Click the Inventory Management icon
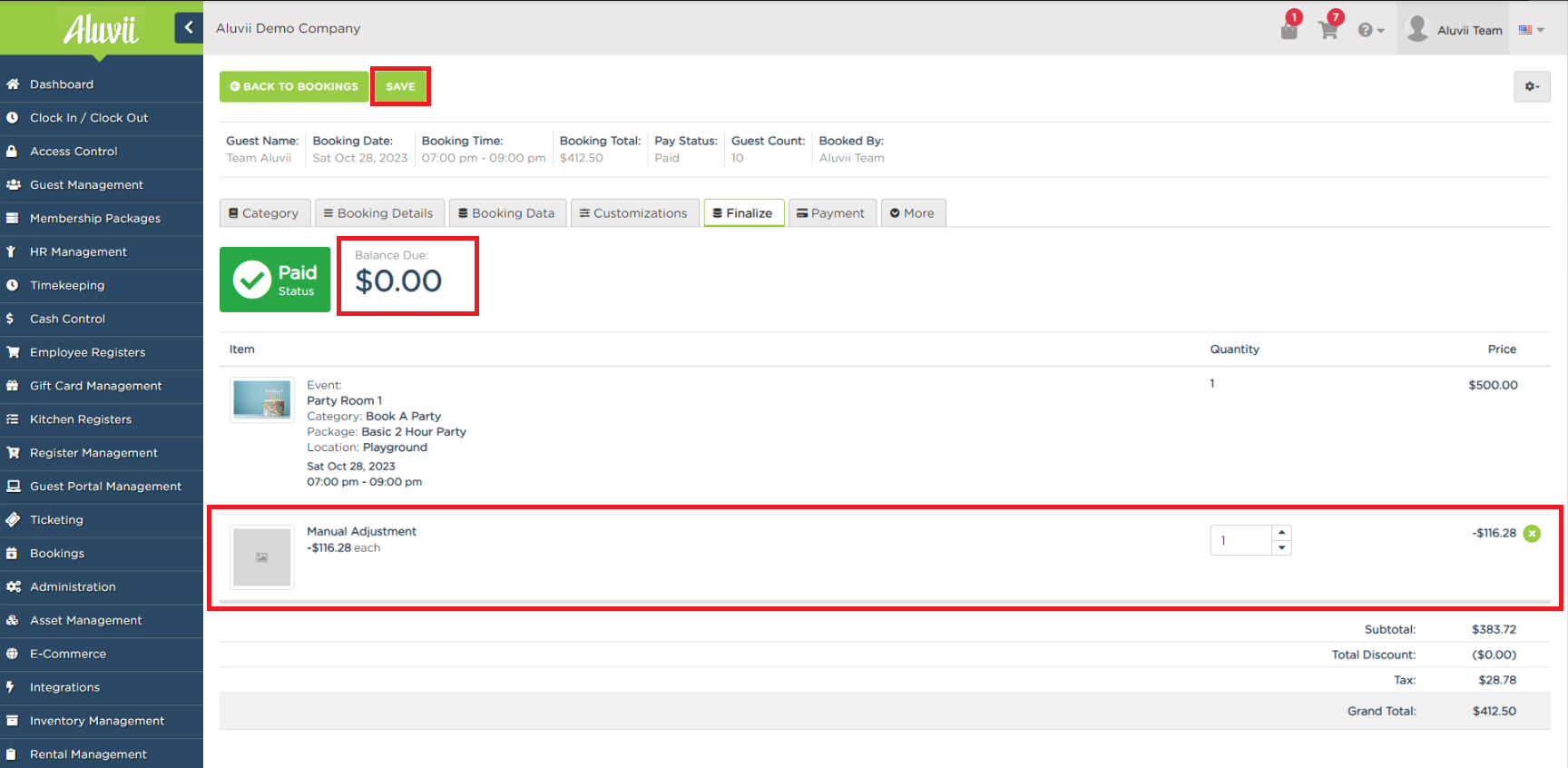Screen dimensions: 1568x768 click(13, 721)
